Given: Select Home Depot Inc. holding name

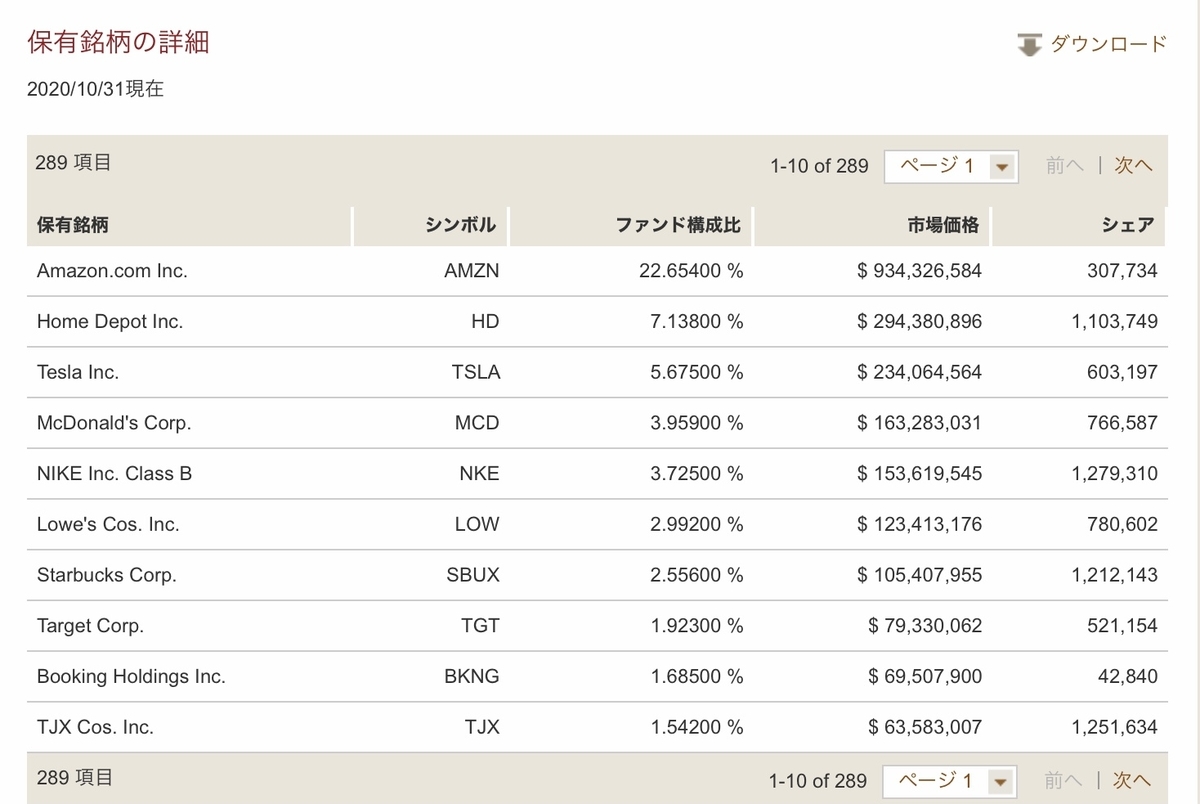Looking at the screenshot, I should coord(110,322).
